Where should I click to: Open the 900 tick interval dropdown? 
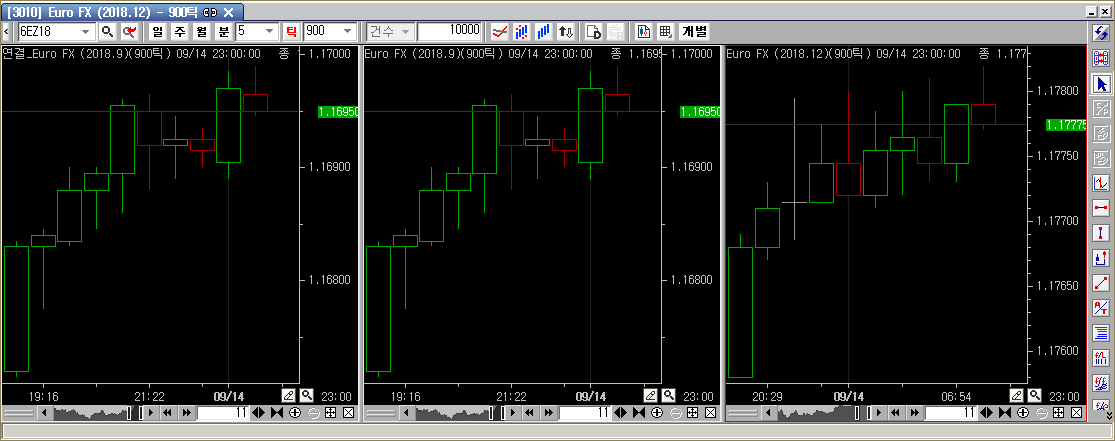pyautogui.click(x=349, y=31)
